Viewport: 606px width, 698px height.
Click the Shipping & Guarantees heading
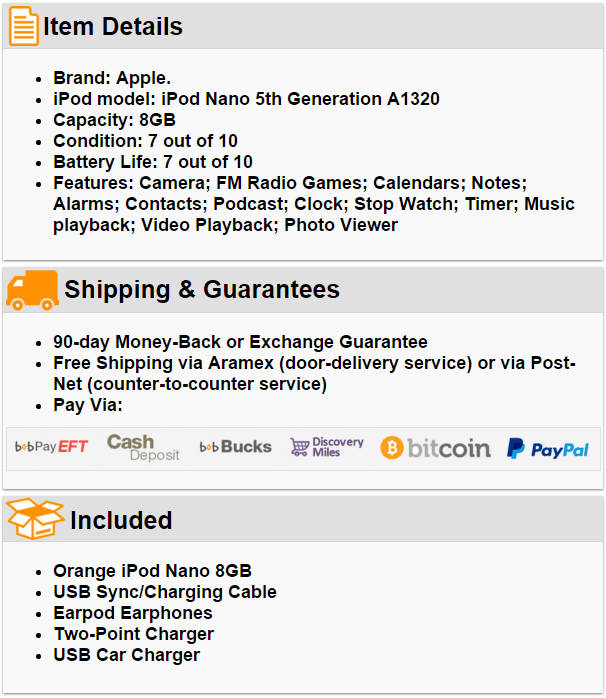pos(202,290)
